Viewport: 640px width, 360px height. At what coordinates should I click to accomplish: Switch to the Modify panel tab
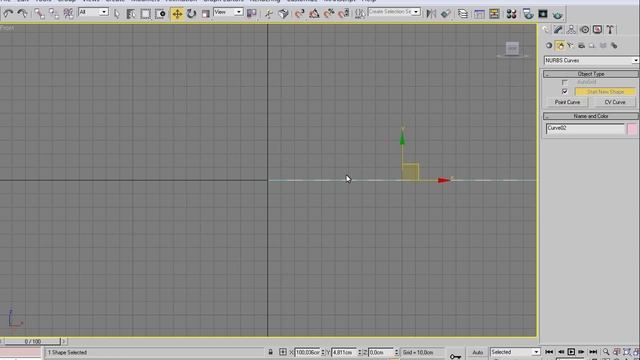click(x=558, y=29)
